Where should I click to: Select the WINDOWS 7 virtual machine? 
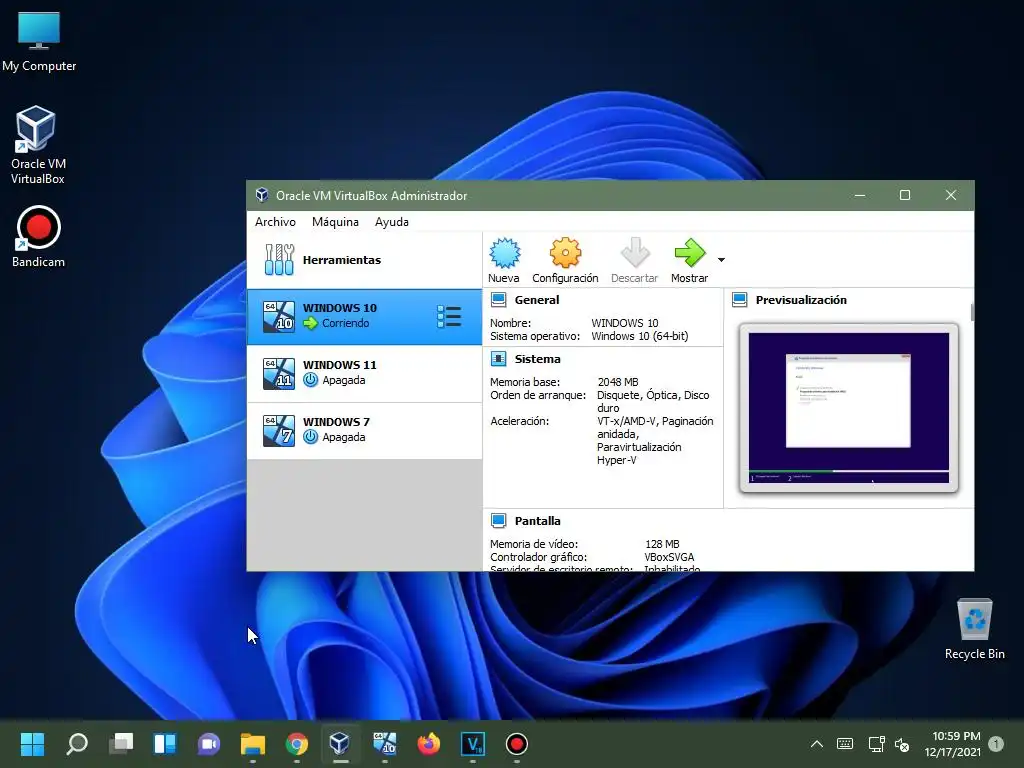click(364, 430)
